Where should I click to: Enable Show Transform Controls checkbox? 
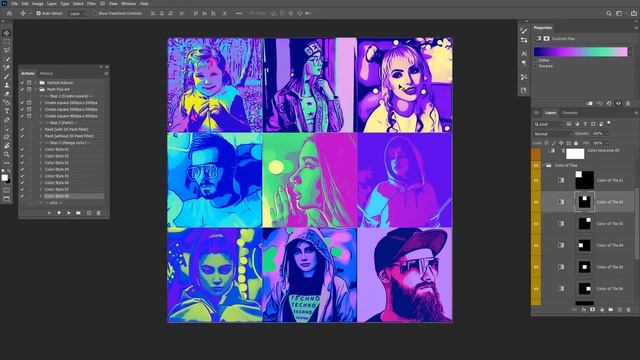pyautogui.click(x=95, y=13)
